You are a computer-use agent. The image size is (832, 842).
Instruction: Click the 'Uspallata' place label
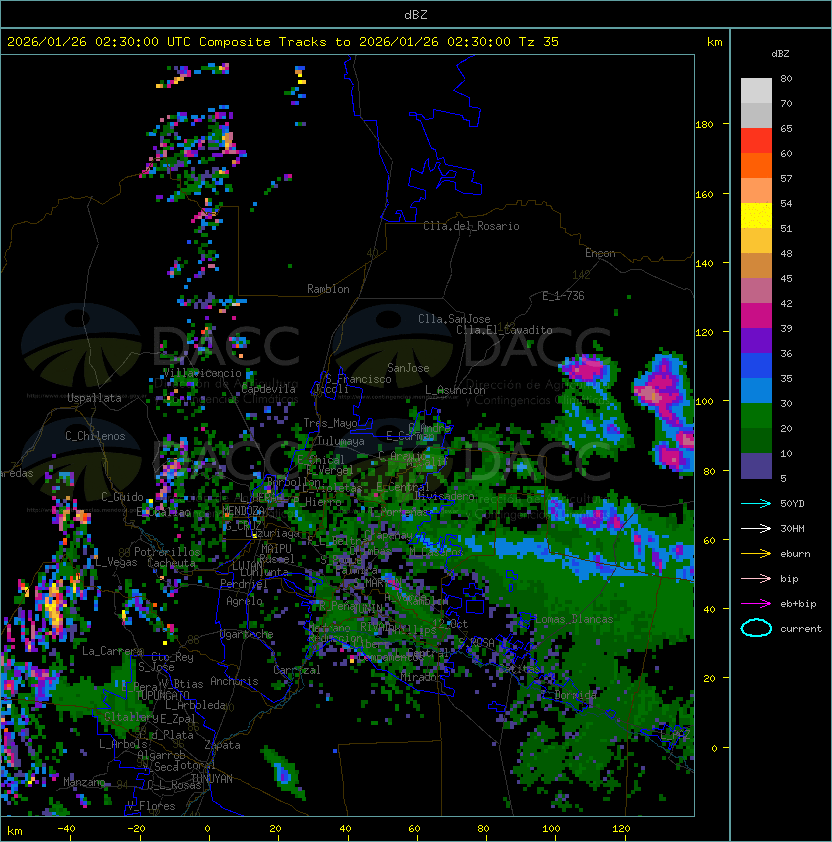click(94, 398)
